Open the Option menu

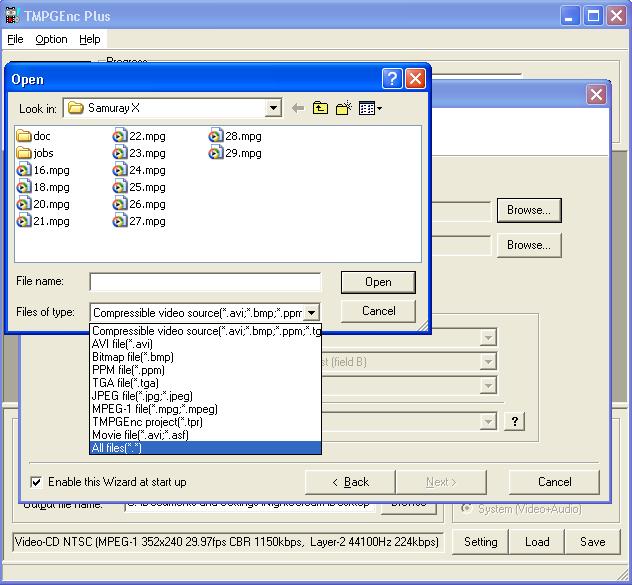pos(51,39)
